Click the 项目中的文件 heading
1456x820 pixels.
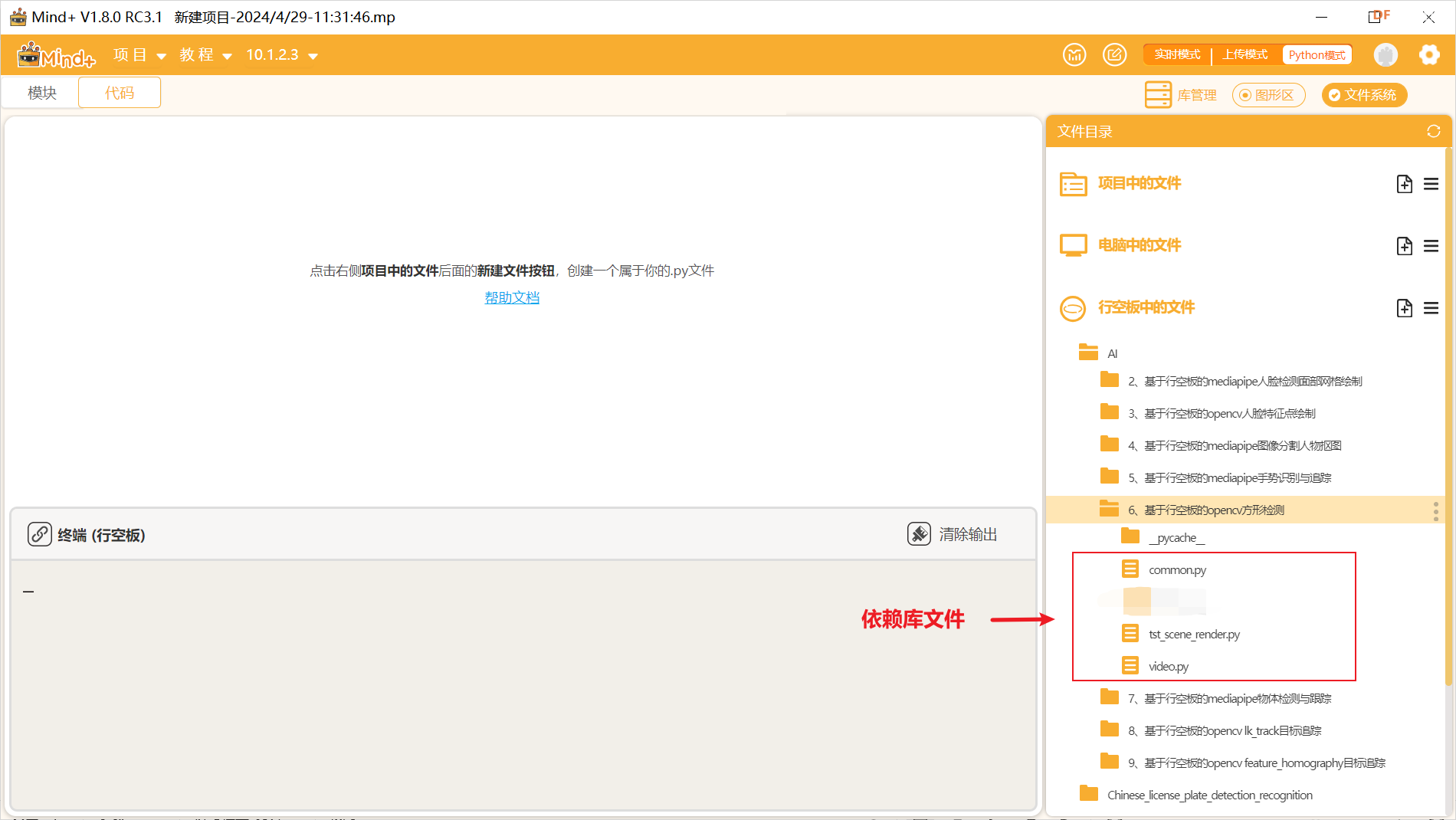pos(1140,183)
